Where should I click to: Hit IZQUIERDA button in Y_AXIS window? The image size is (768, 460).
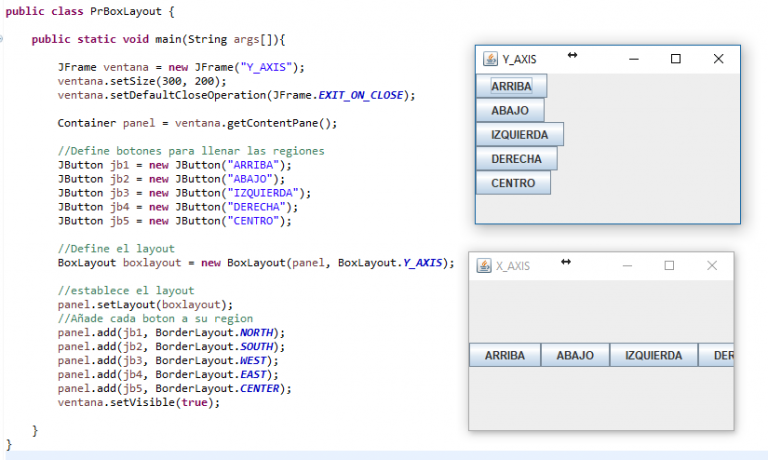(520, 135)
